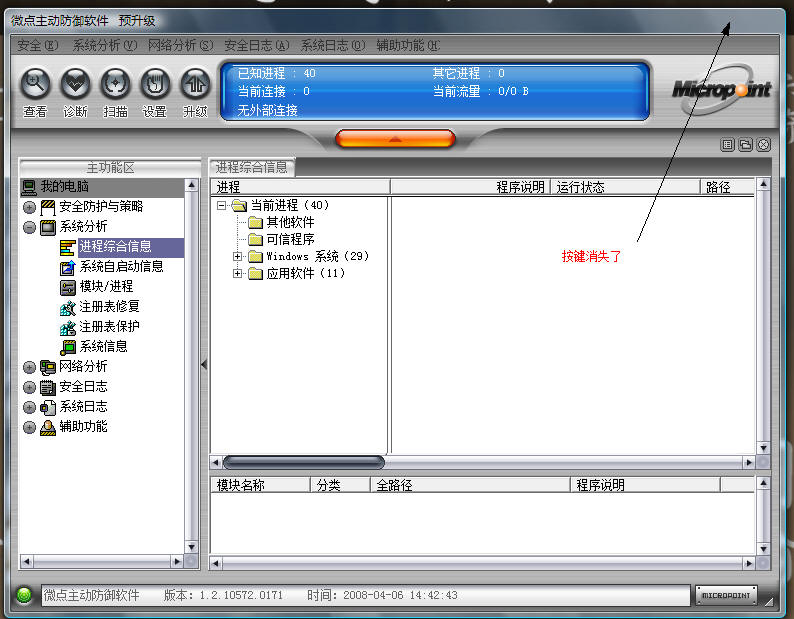Screen dimensions: 794x619
Task: Expand the 安全日志 node
Action: [x=29, y=388]
